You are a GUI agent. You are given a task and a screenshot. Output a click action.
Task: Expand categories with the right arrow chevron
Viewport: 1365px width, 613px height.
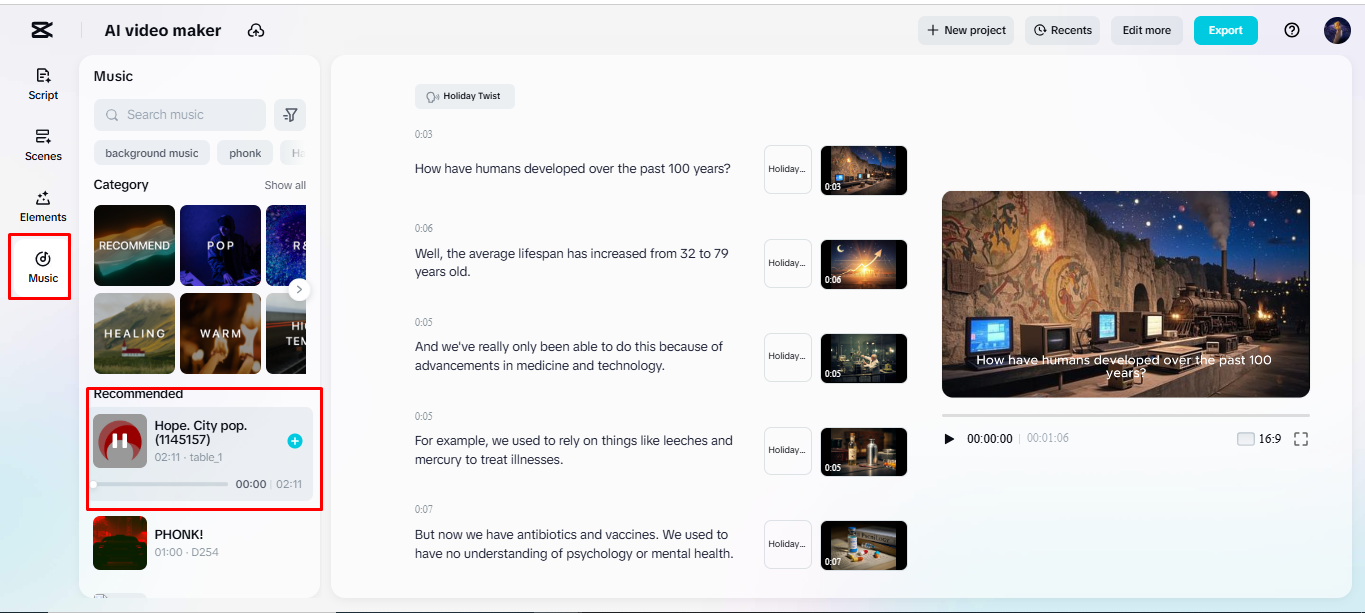coord(299,290)
